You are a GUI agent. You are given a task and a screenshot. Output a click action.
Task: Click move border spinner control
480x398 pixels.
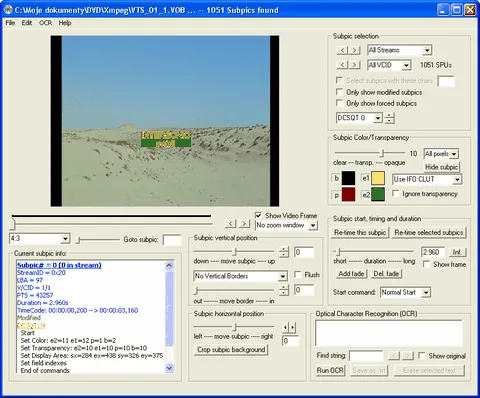[x=284, y=290]
